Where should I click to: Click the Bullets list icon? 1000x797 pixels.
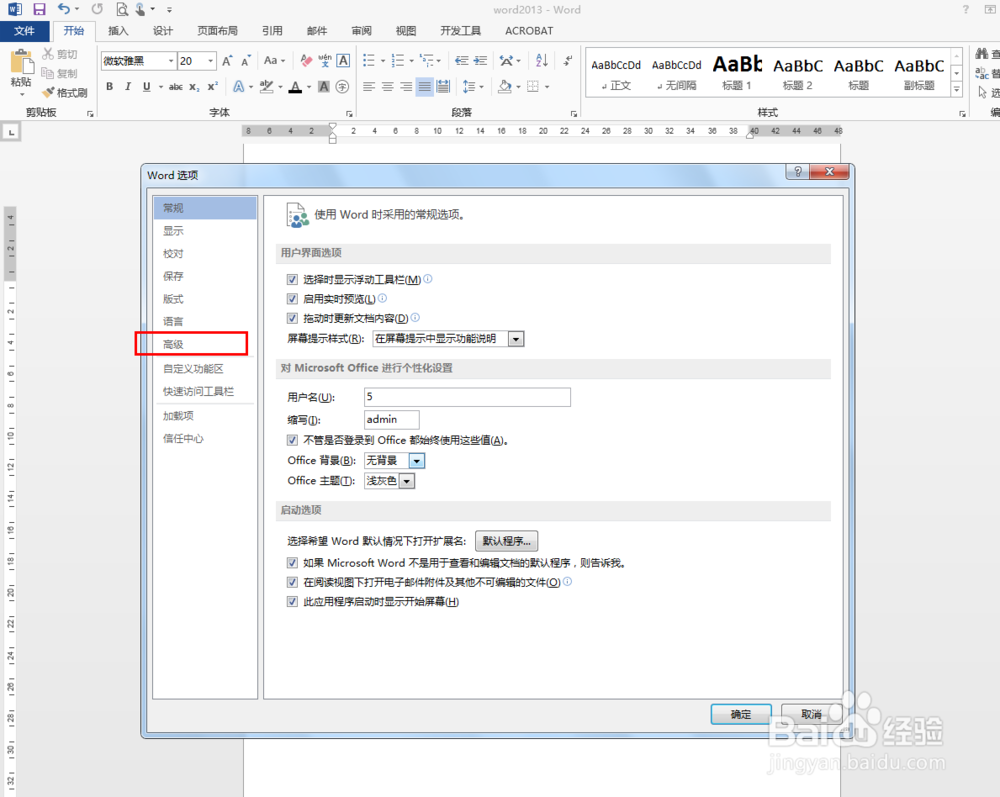[x=369, y=61]
